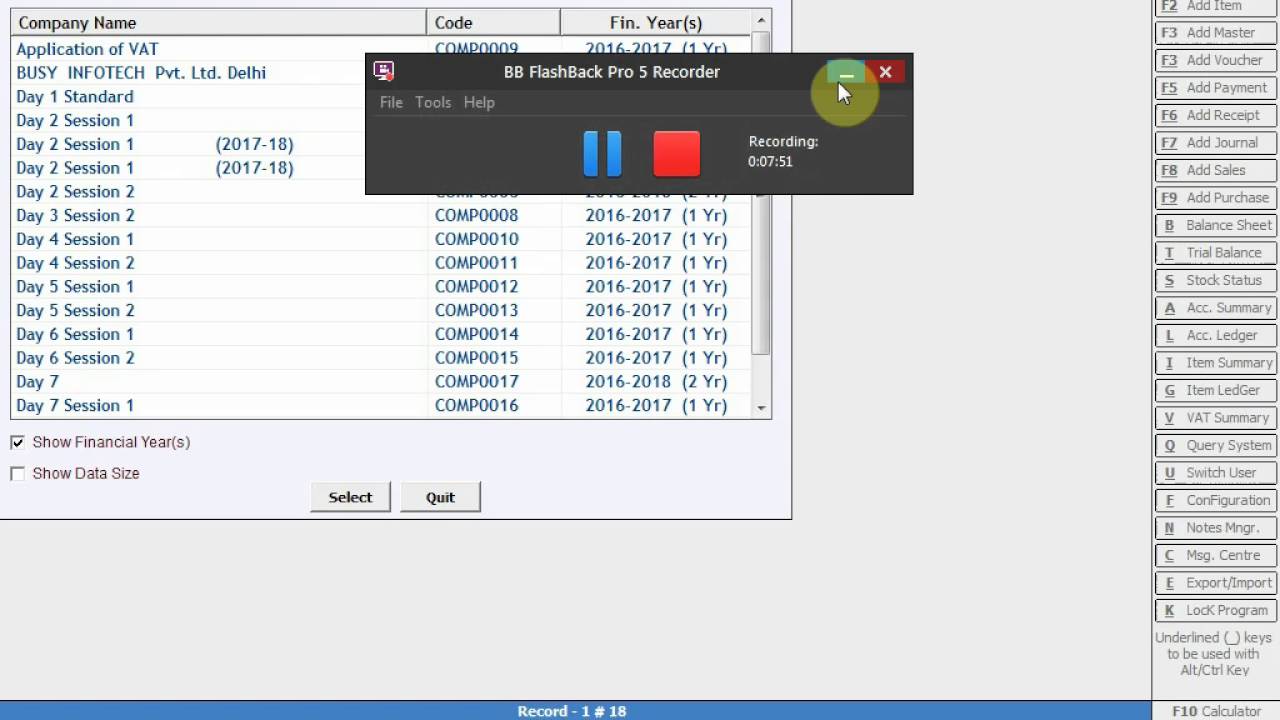
Task: Open Stock Status from side panel
Action: (x=1216, y=280)
